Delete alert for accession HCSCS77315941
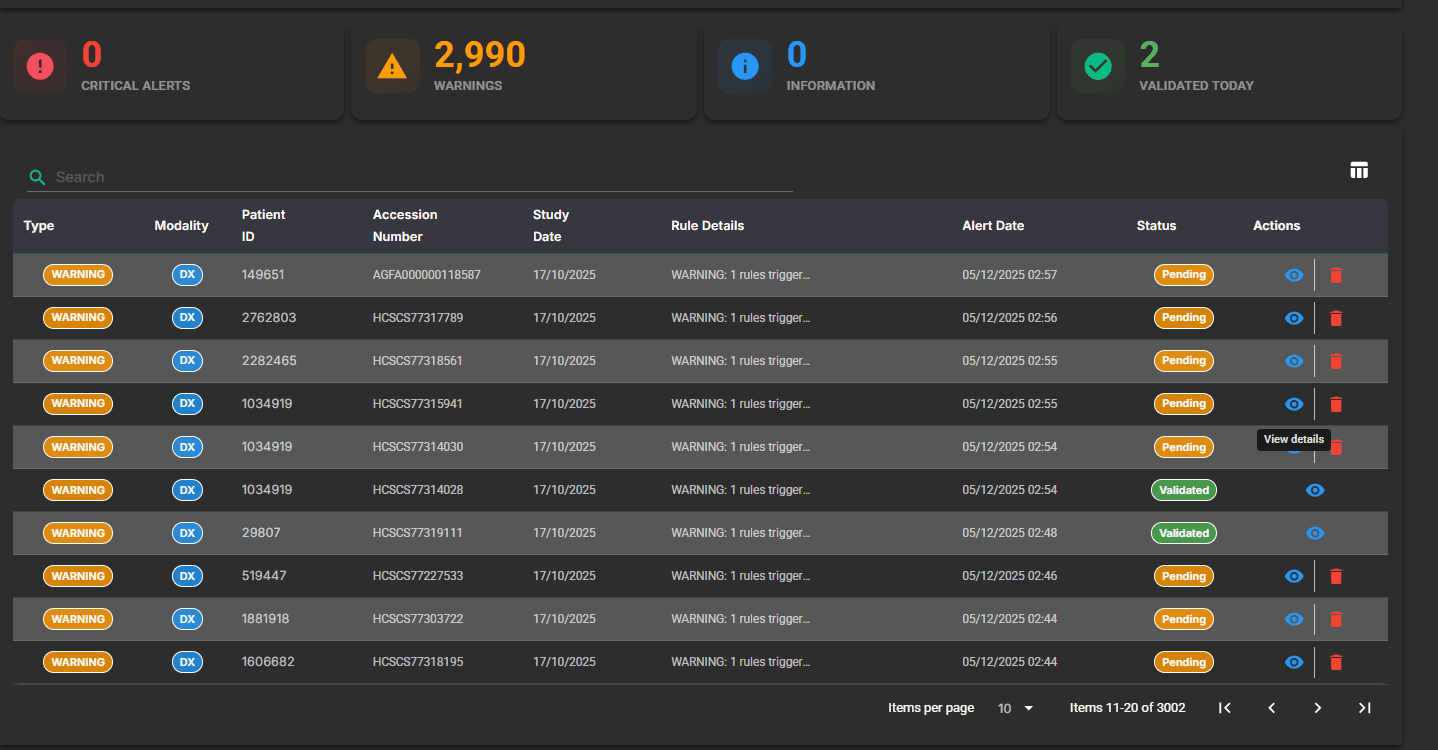Screen dimensions: 1438x750 (1336, 404)
